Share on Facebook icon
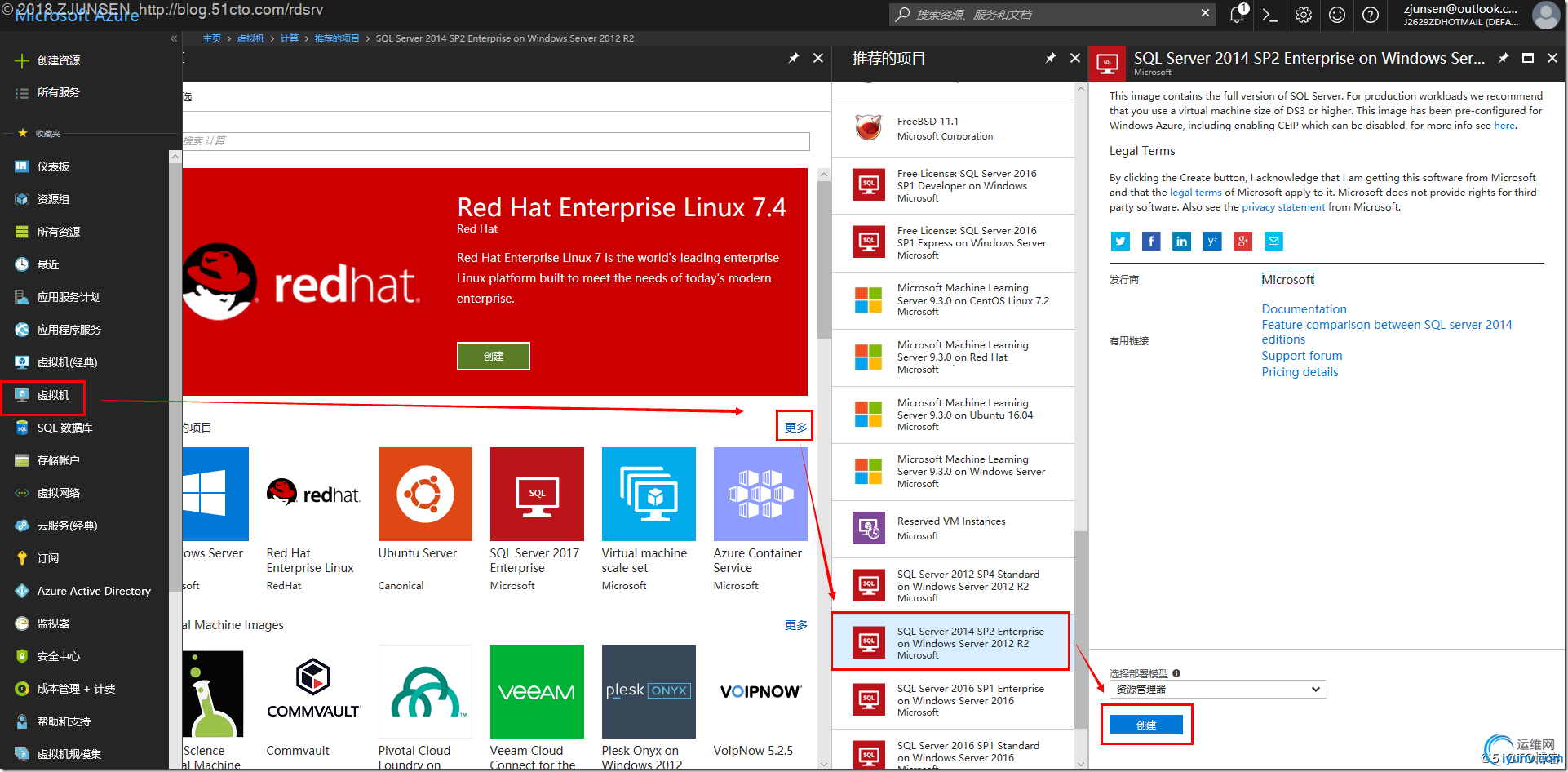The height and width of the screenshot is (772, 1568). click(x=1151, y=241)
